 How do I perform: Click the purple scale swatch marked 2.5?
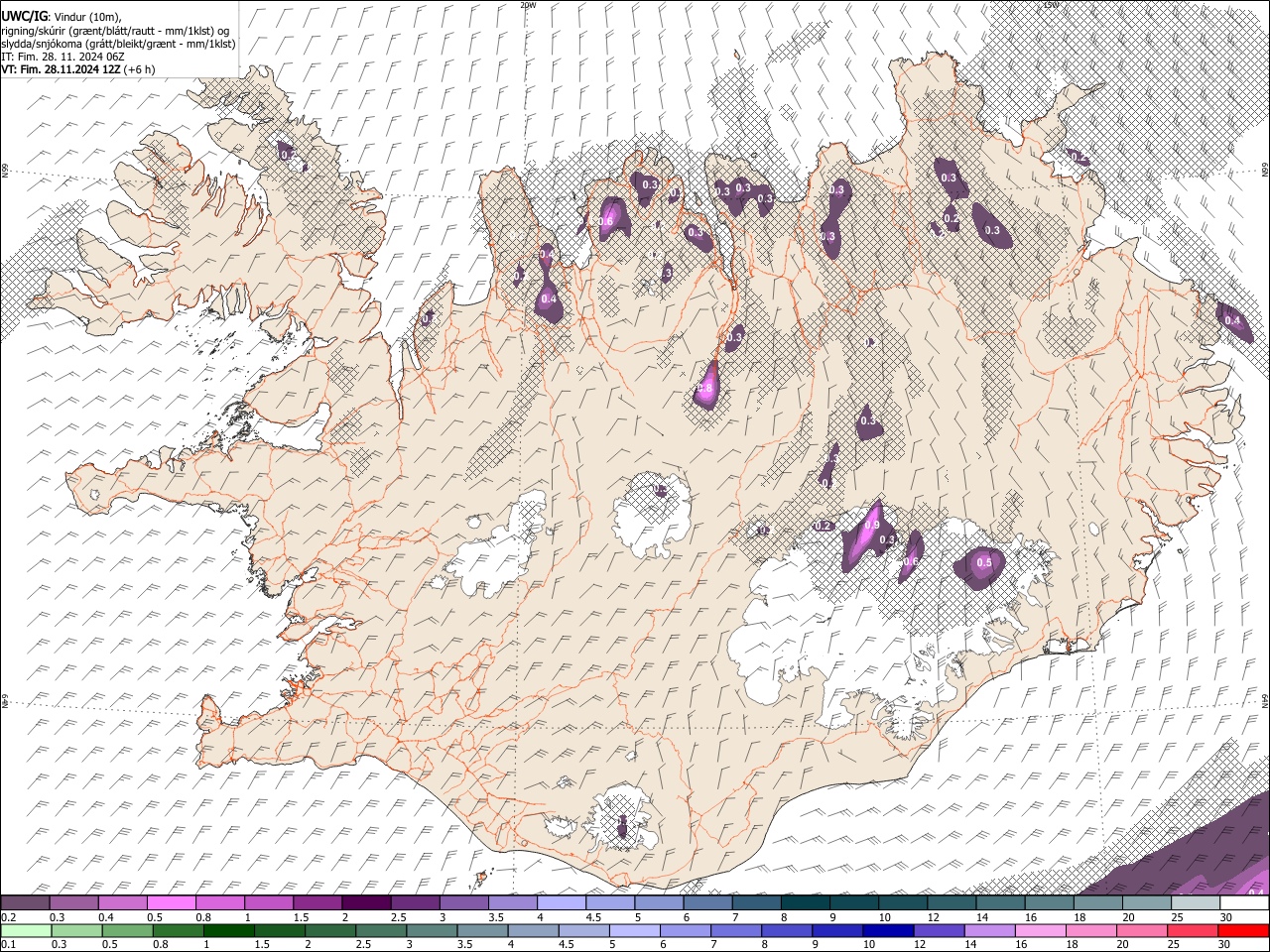coord(415,902)
